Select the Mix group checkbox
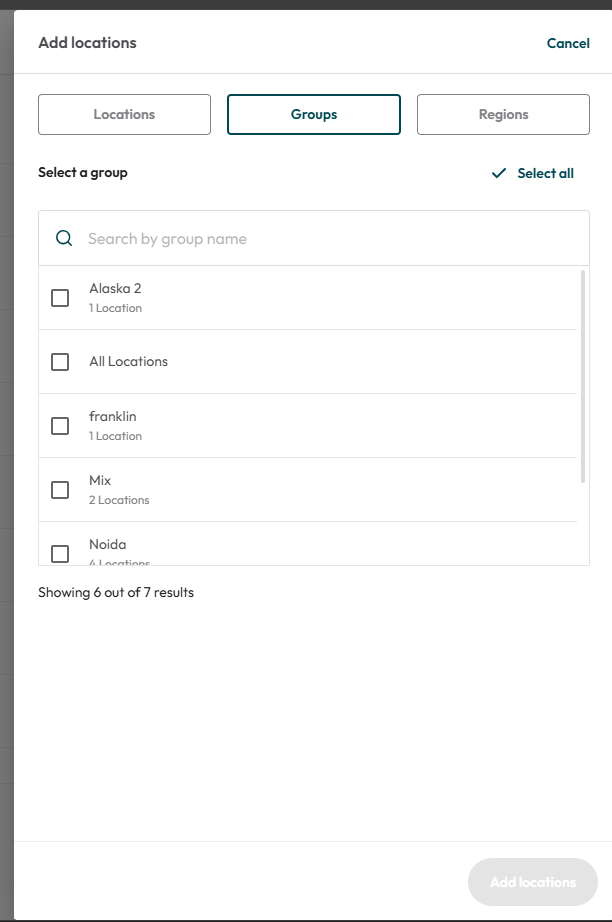The width and height of the screenshot is (612, 922). click(60, 490)
